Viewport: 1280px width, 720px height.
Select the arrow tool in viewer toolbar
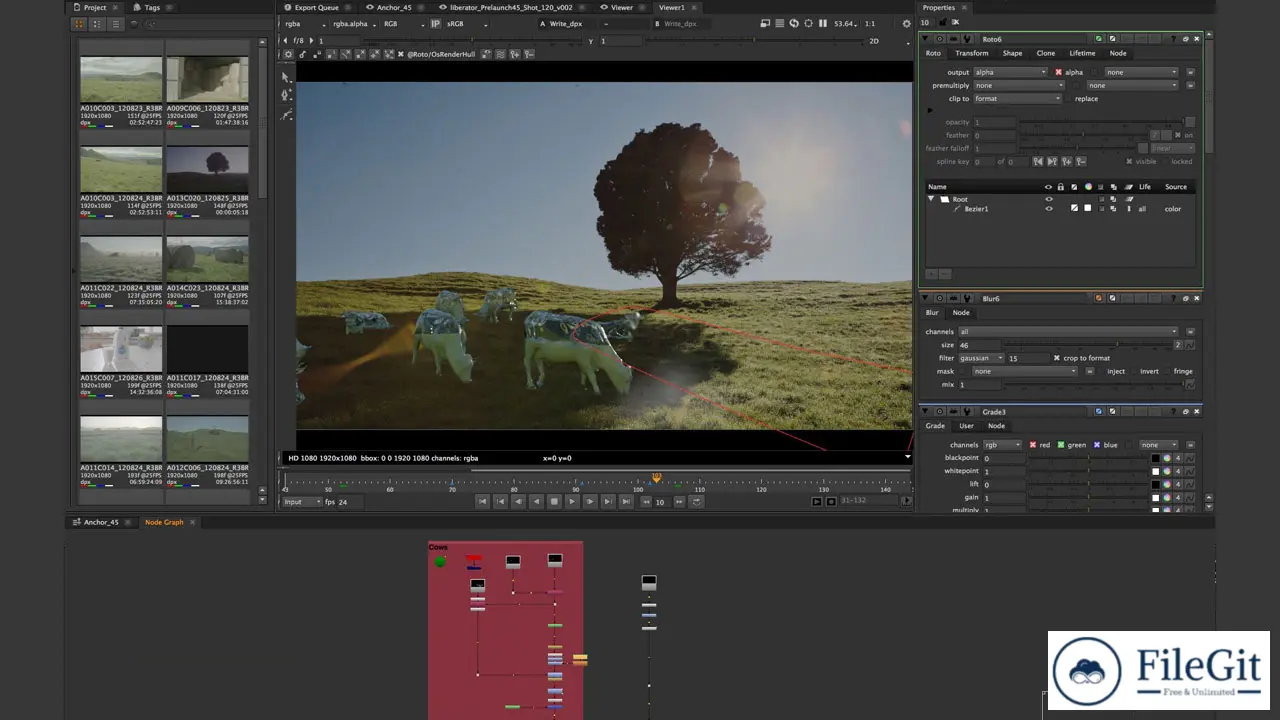286,76
